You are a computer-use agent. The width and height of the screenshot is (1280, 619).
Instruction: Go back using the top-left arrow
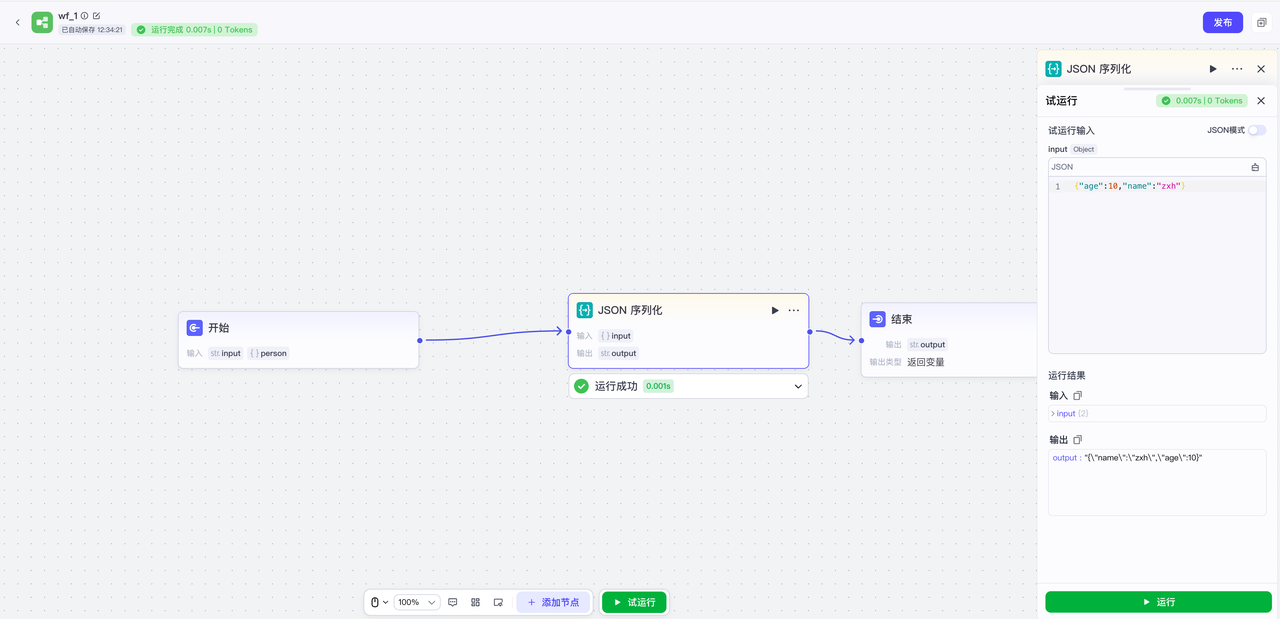(17, 22)
